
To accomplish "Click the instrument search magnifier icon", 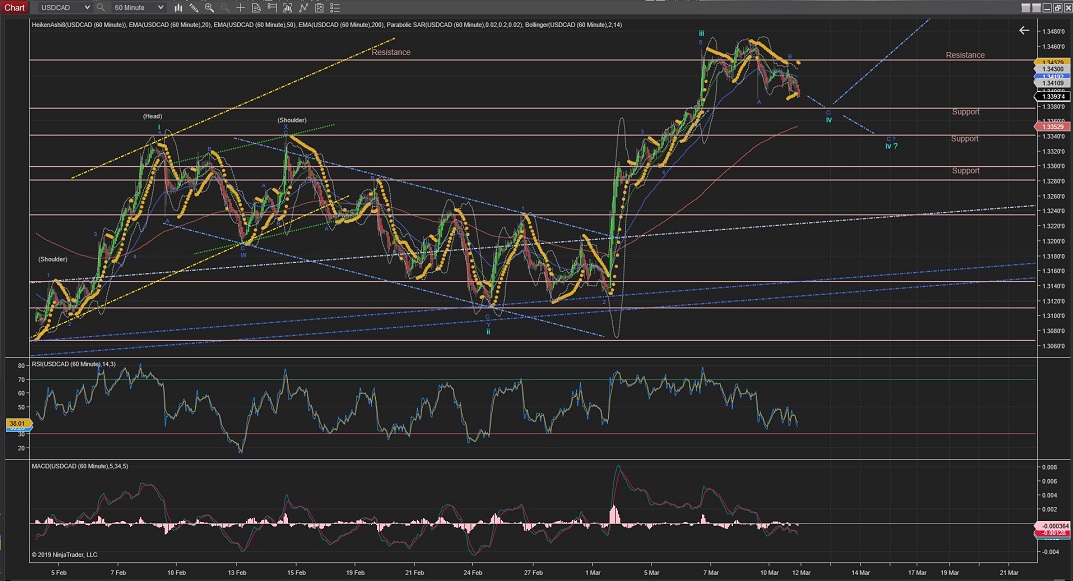I will click(x=101, y=8).
